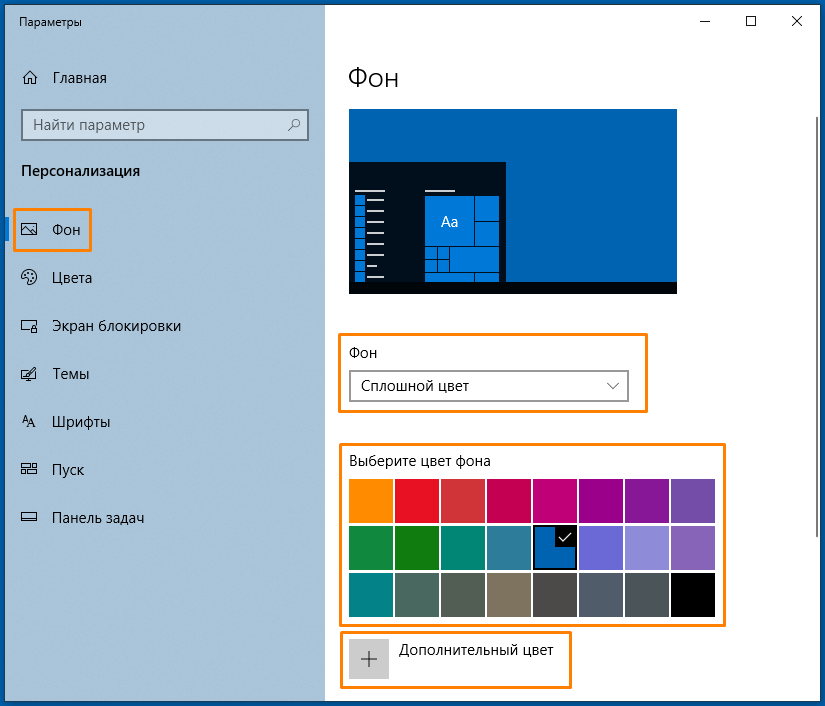Click the search magnifier icon
This screenshot has height=706, width=825.
tap(294, 125)
